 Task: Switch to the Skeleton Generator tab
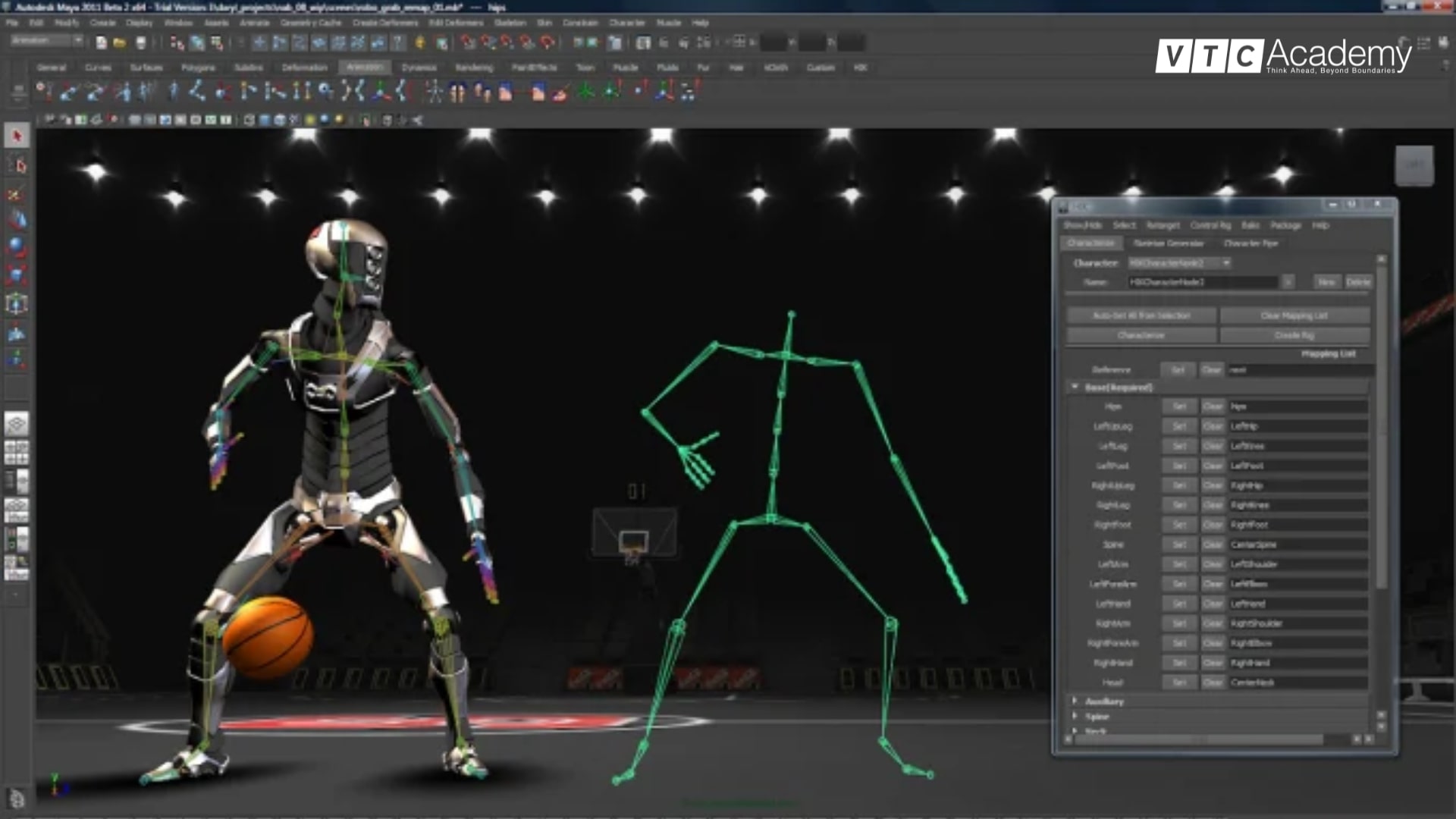(1168, 243)
